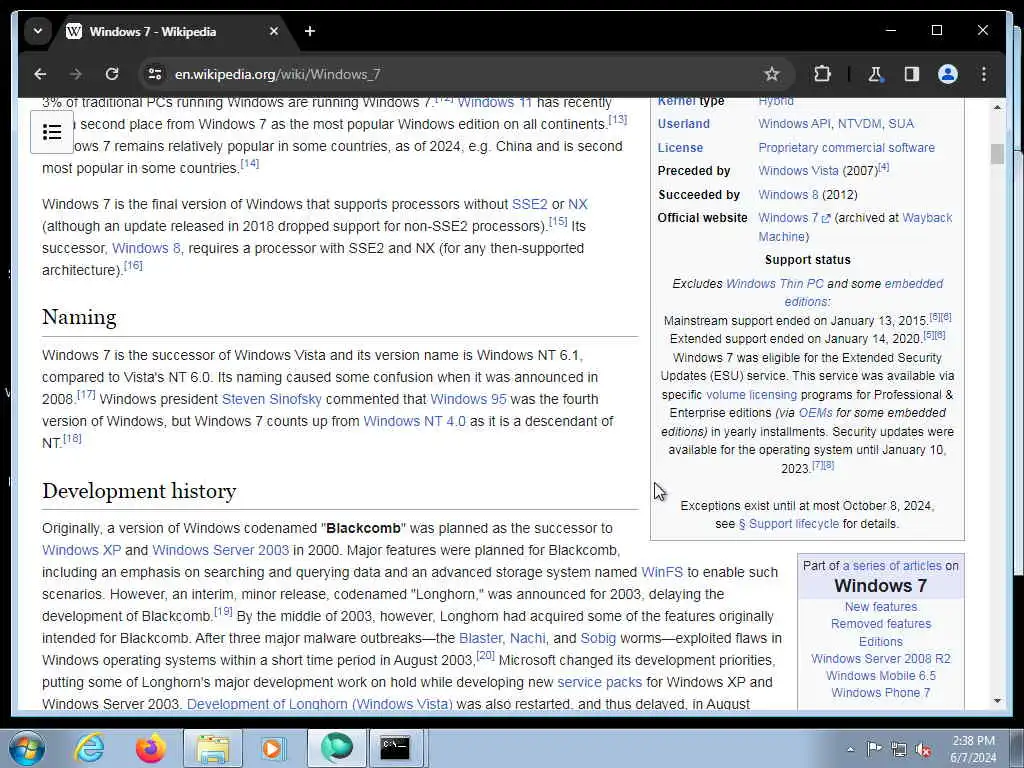The image size is (1024, 768).
Task: Show hidden tray icons arrow
Action: coord(850,750)
